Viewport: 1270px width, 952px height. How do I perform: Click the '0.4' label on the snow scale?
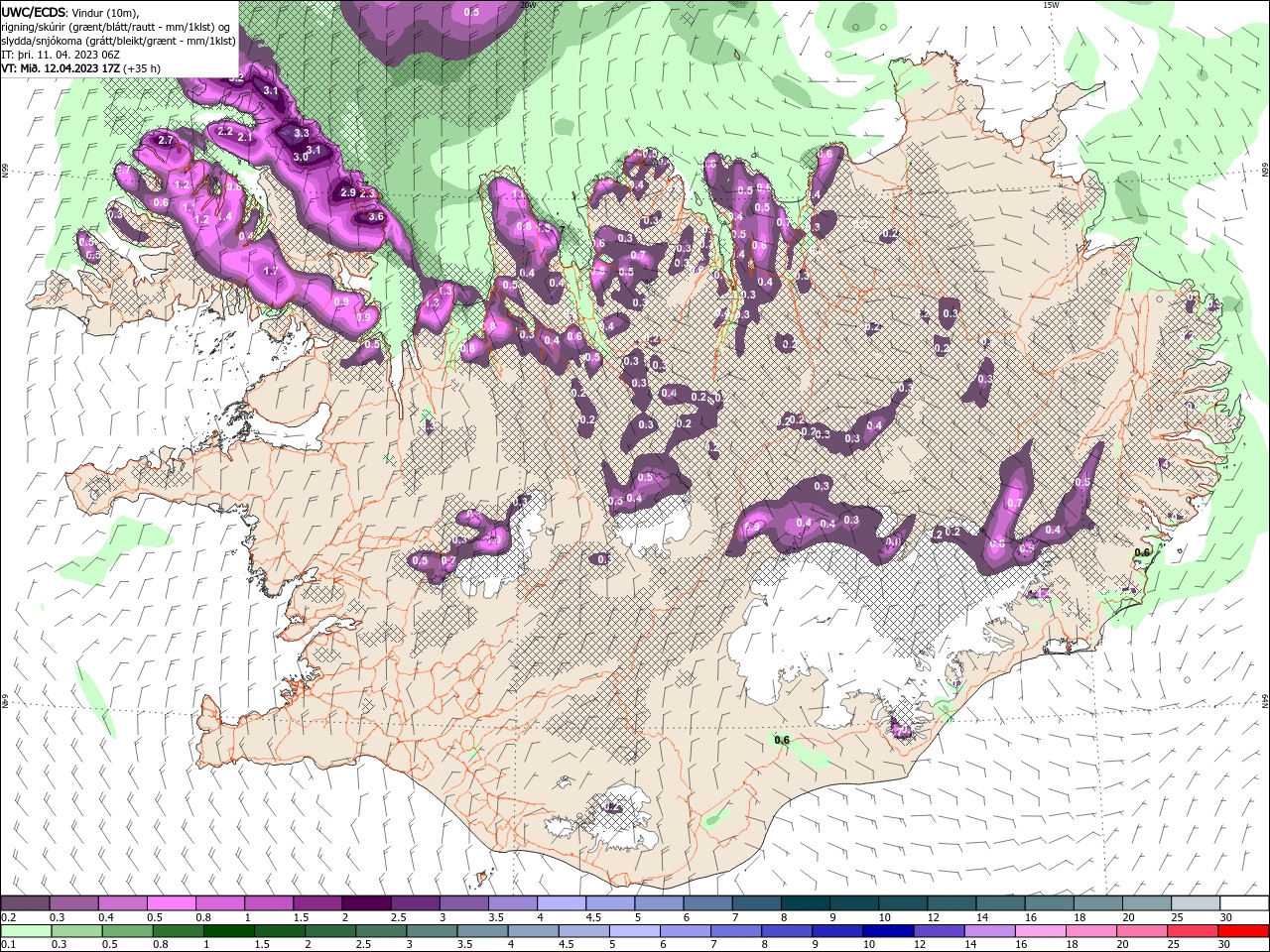click(106, 917)
